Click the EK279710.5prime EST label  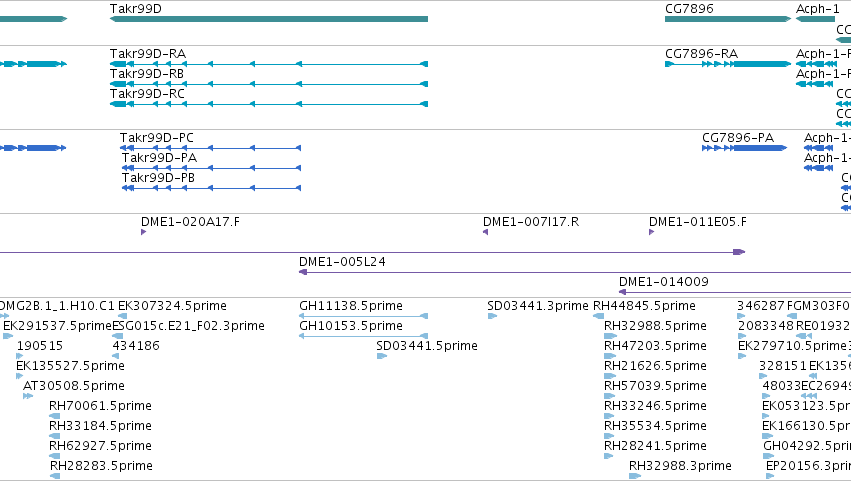coord(792,346)
